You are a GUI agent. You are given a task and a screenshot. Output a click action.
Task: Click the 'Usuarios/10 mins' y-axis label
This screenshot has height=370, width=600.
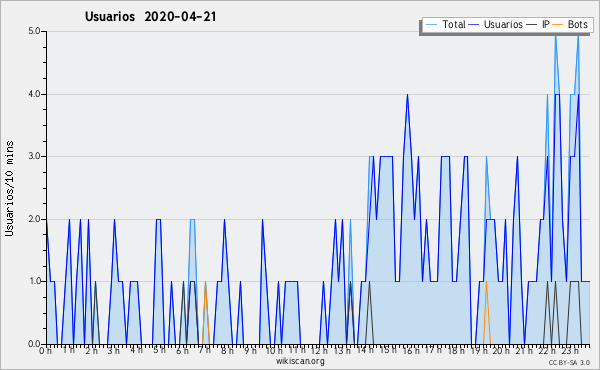(9, 188)
